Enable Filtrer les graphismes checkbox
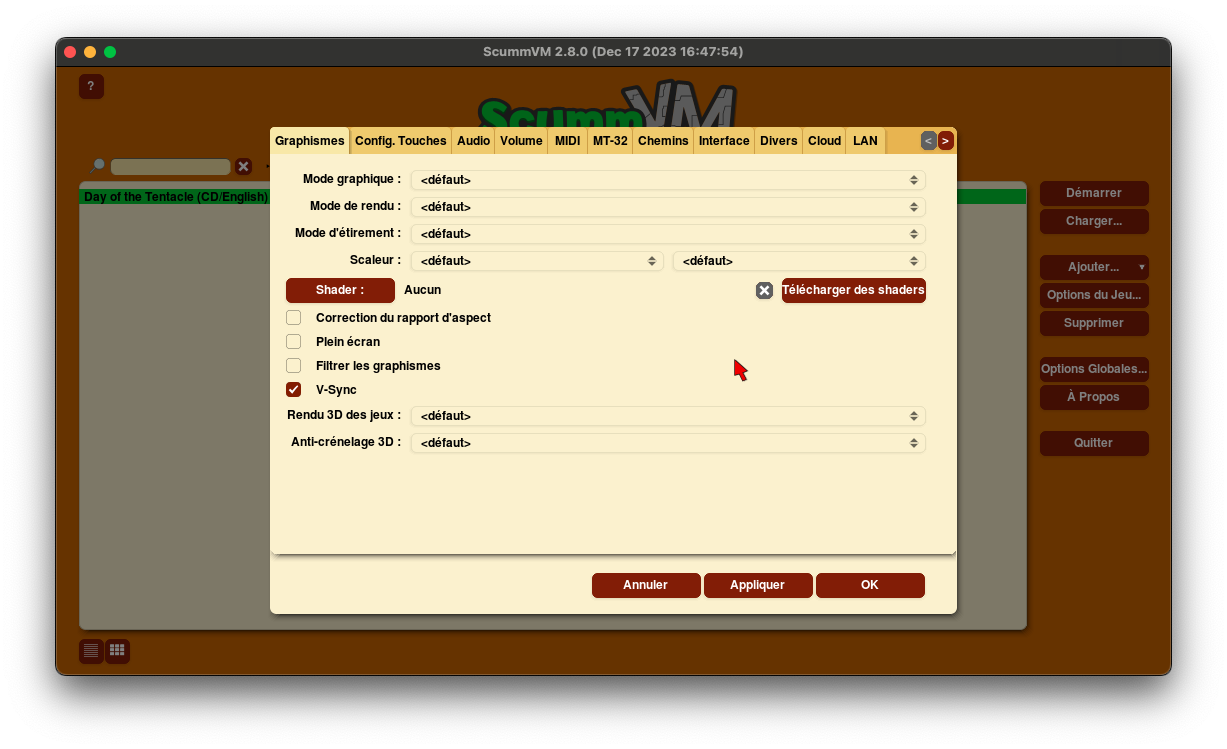 tap(294, 365)
